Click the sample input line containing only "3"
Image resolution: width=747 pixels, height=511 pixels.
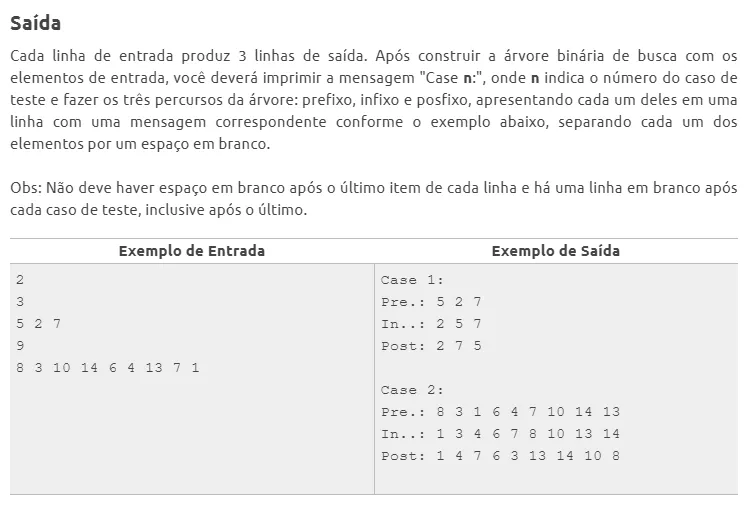pos(21,302)
